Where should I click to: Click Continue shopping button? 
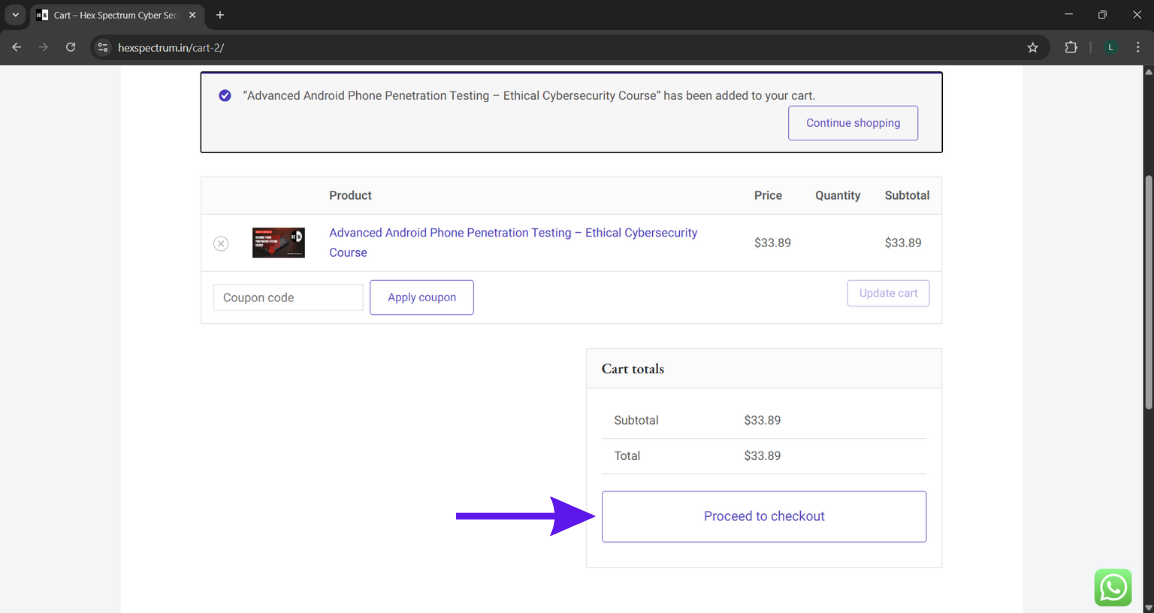point(853,123)
